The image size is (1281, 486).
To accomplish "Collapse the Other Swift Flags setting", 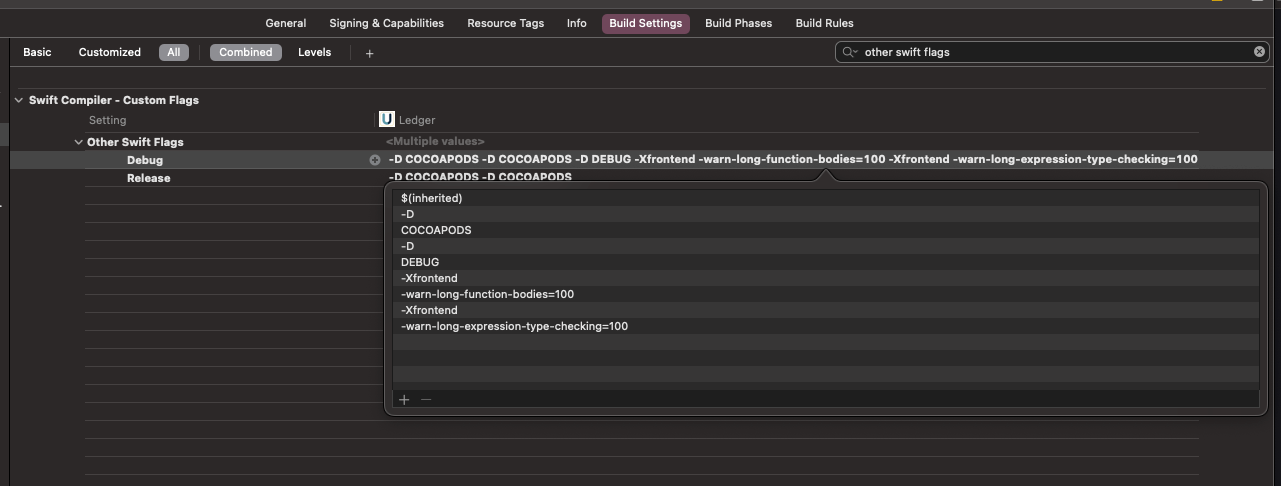I will click(78, 142).
